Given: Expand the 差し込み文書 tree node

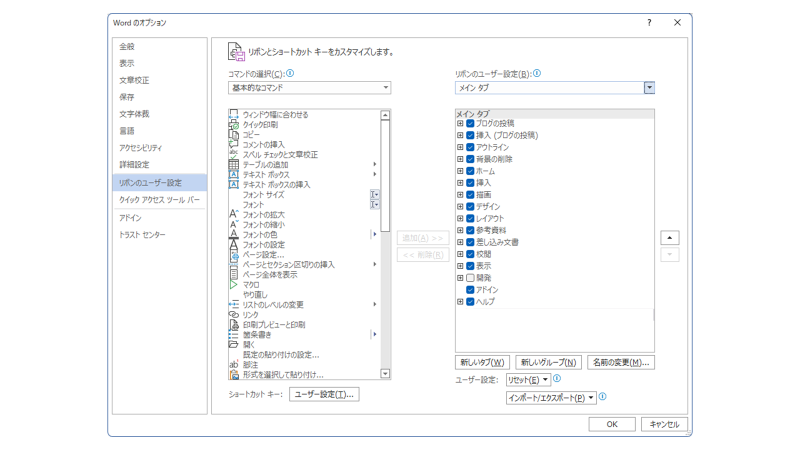Looking at the screenshot, I should click(x=460, y=242).
